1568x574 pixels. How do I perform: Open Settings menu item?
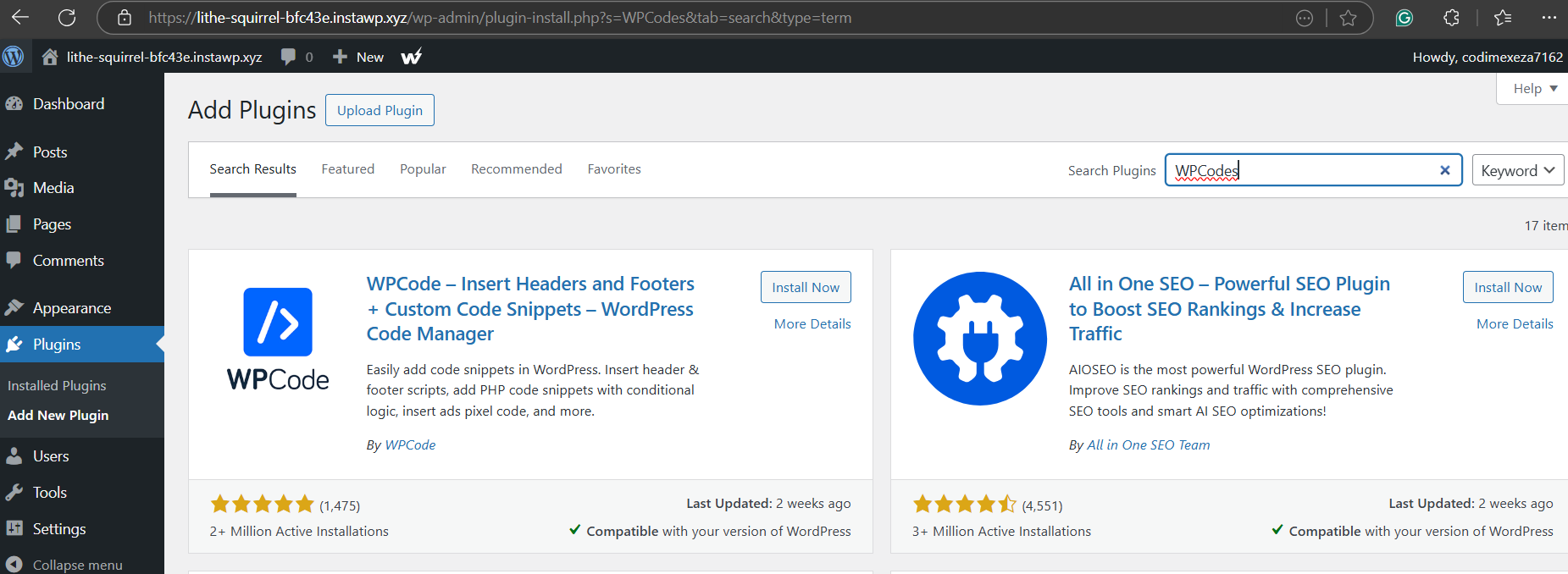[59, 528]
